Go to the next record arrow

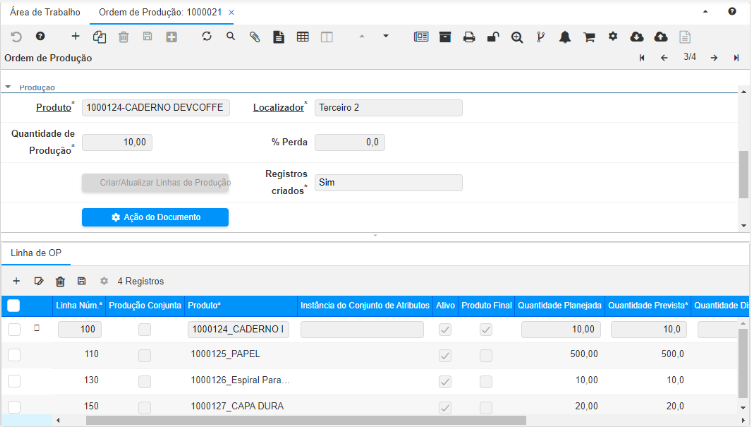(x=713, y=58)
